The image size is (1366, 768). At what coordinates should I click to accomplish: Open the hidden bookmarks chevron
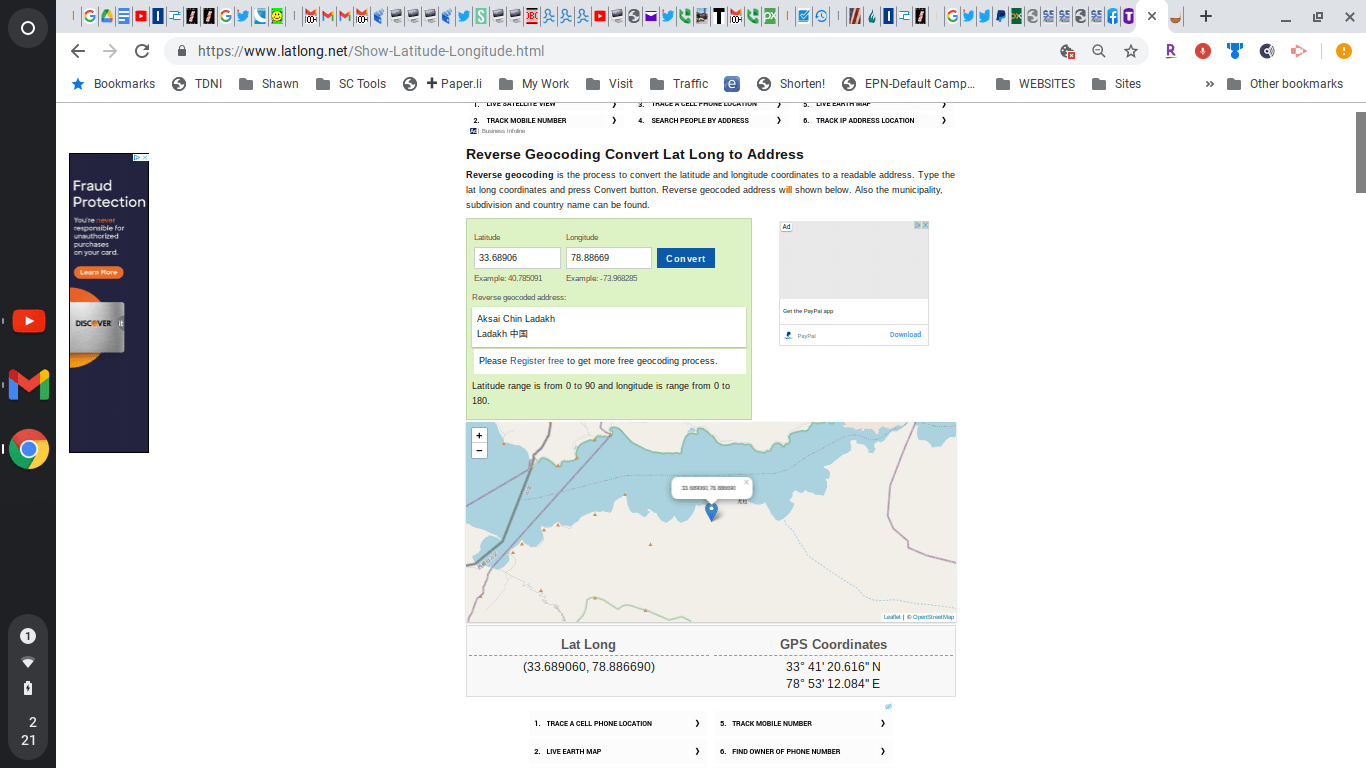pos(1209,84)
